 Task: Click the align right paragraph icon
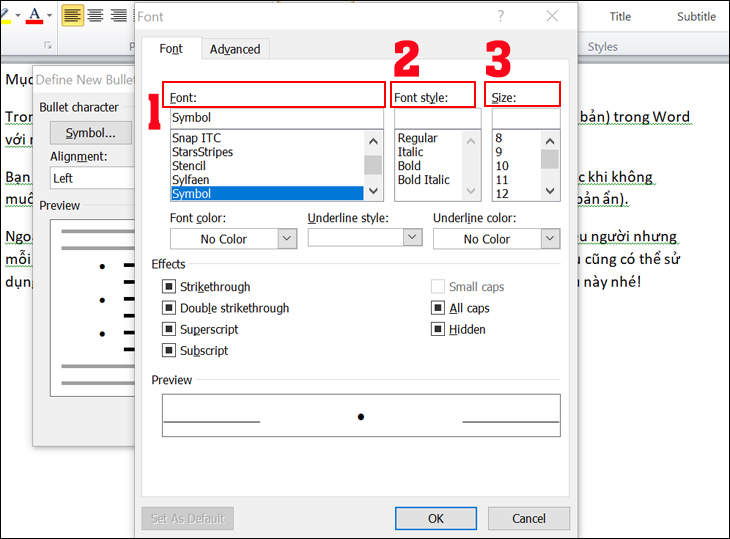pyautogui.click(x=119, y=15)
